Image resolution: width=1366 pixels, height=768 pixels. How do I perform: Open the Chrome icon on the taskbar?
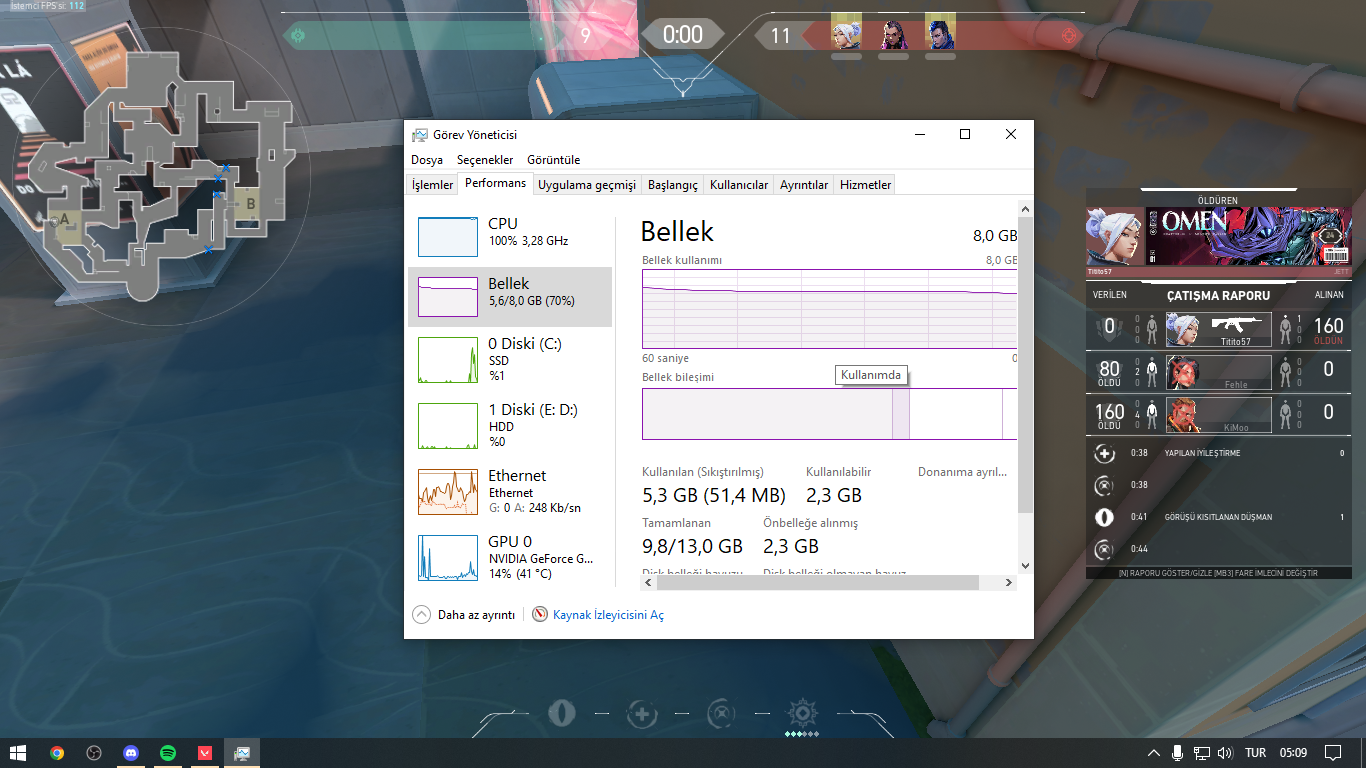(x=57, y=753)
